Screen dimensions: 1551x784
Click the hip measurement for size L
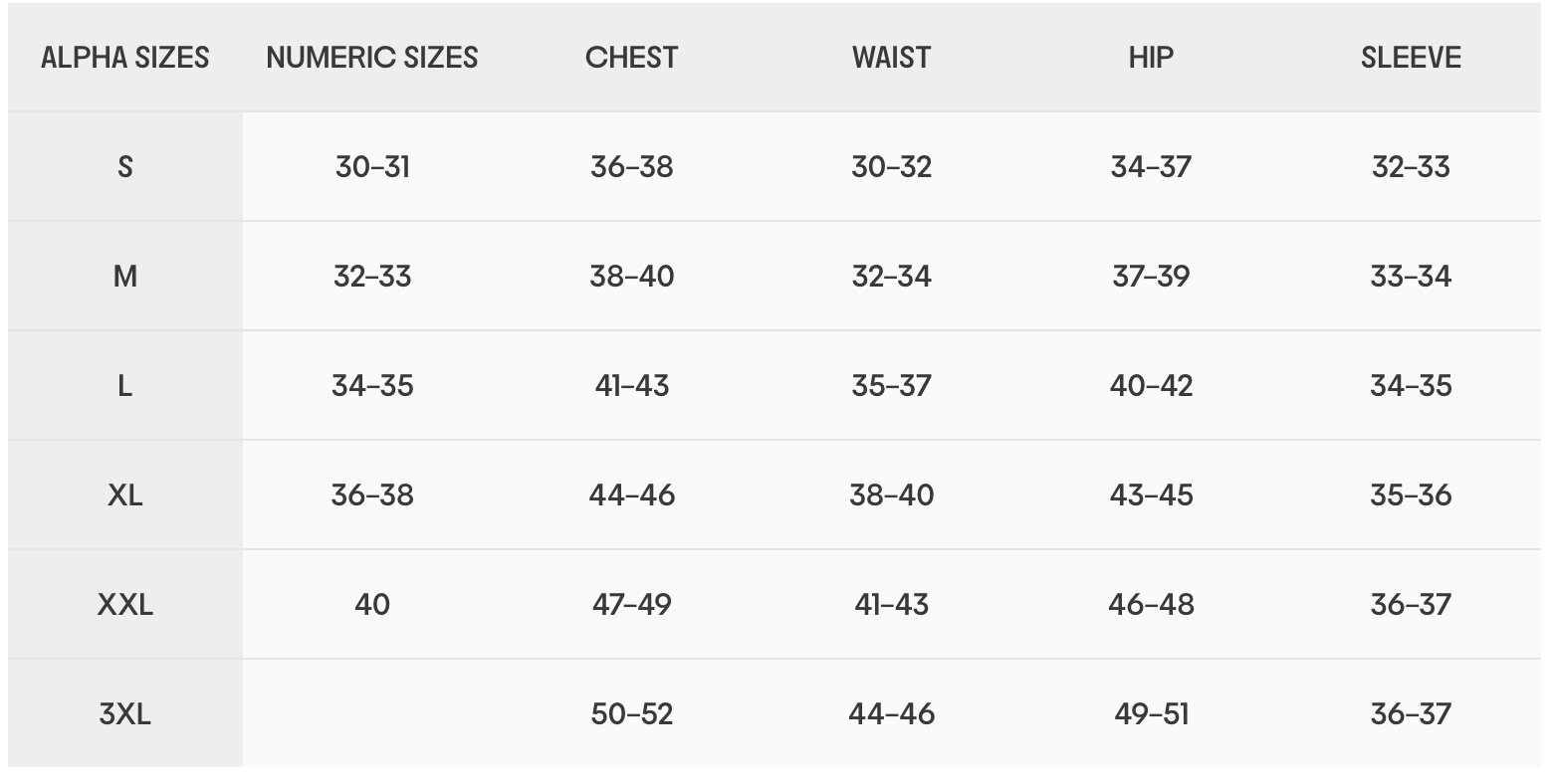coord(1151,386)
